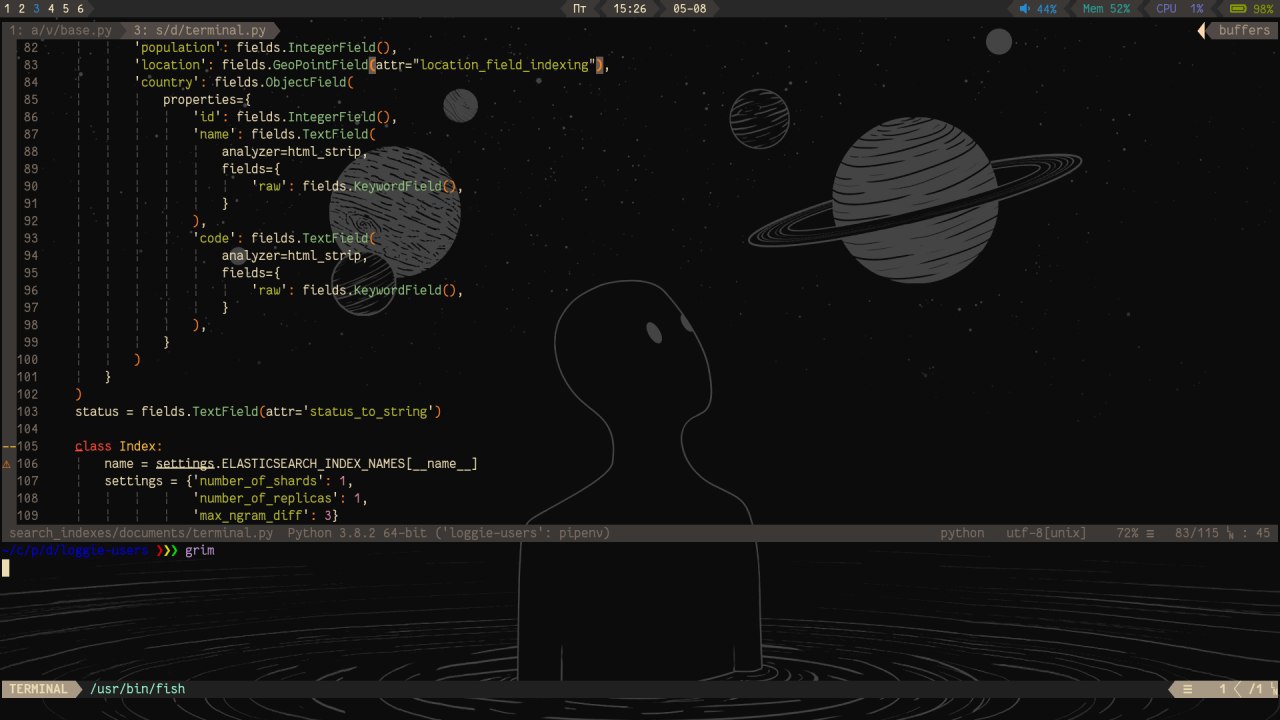Click the terminal cursor block
This screenshot has height=720, width=1280.
click(5, 568)
